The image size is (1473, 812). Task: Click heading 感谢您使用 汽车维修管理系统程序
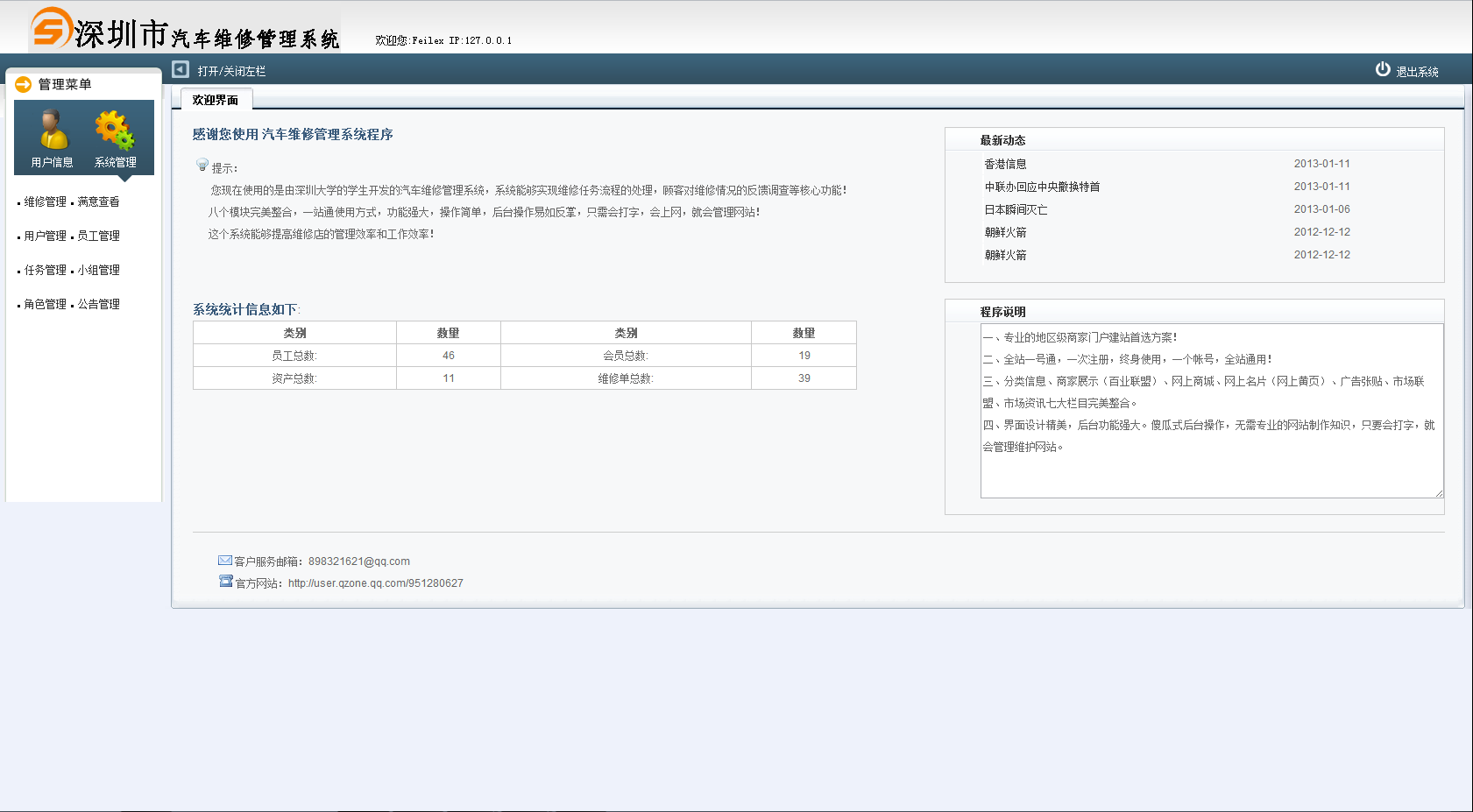pos(293,134)
